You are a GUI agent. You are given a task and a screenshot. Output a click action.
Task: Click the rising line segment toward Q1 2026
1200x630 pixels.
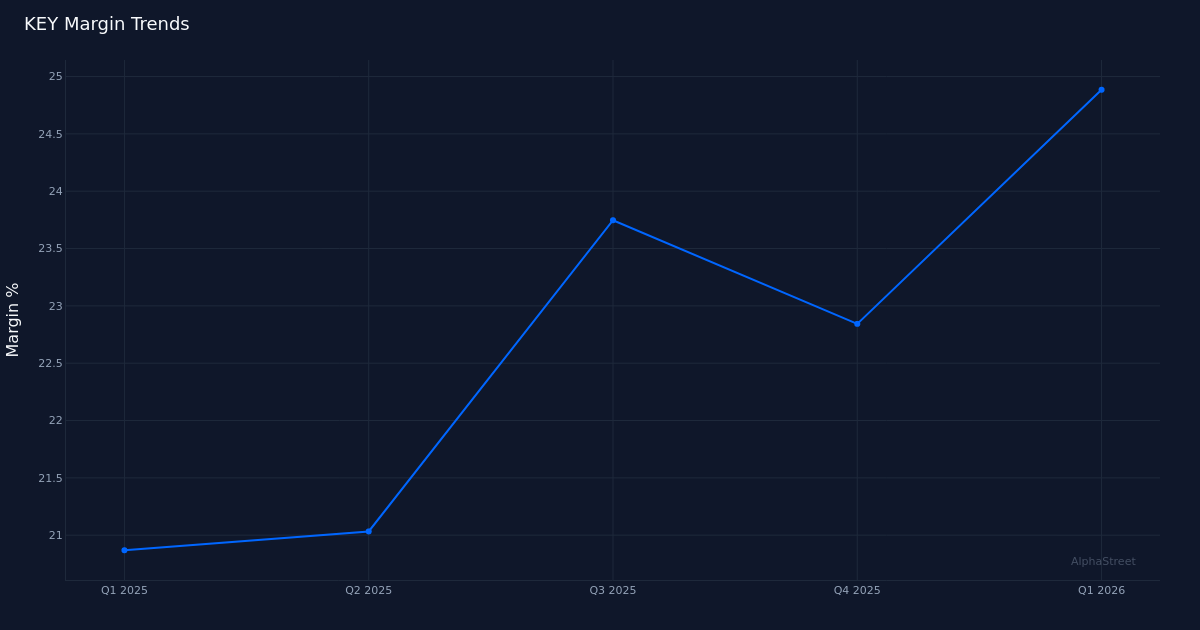[980, 205]
